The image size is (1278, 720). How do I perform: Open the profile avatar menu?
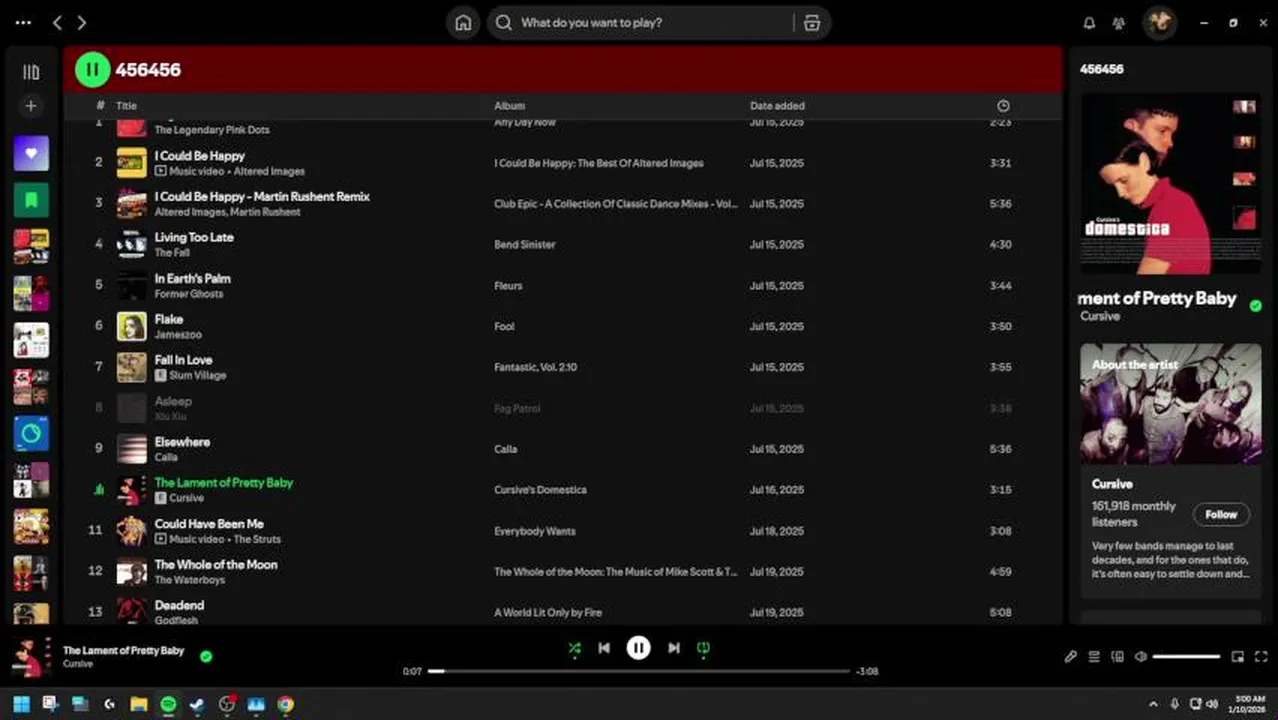click(x=1160, y=22)
